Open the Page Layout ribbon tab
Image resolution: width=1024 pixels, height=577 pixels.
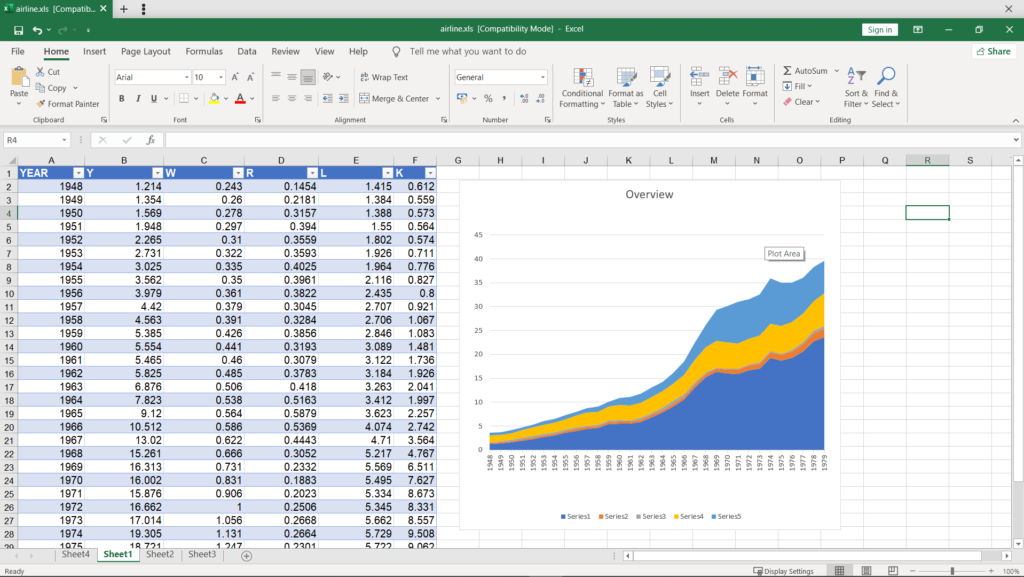pos(146,51)
